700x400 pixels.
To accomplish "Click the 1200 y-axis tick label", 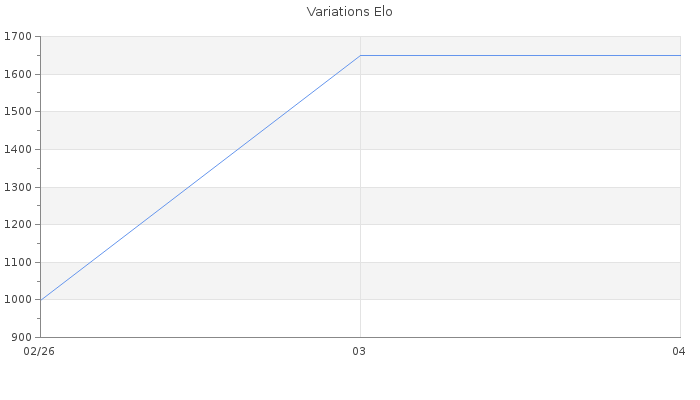I will click(x=19, y=224).
